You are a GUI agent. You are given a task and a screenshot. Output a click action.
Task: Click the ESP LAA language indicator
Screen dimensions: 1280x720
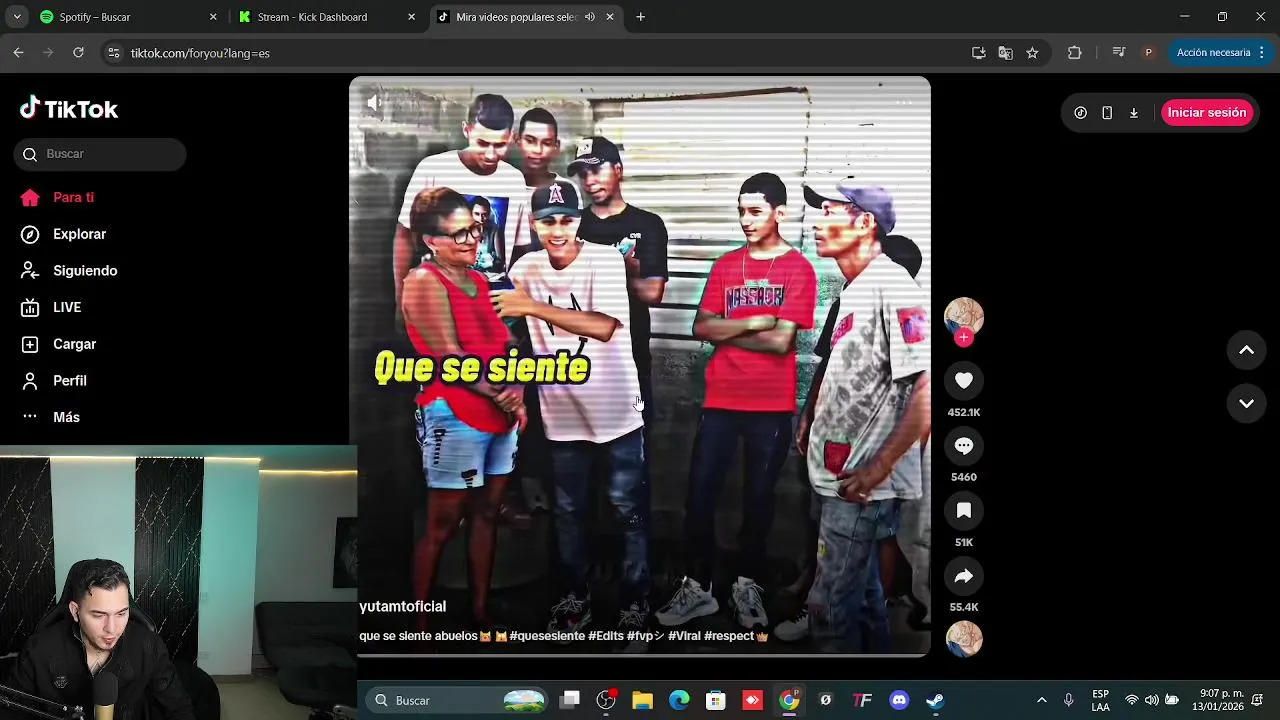(x=1100, y=701)
